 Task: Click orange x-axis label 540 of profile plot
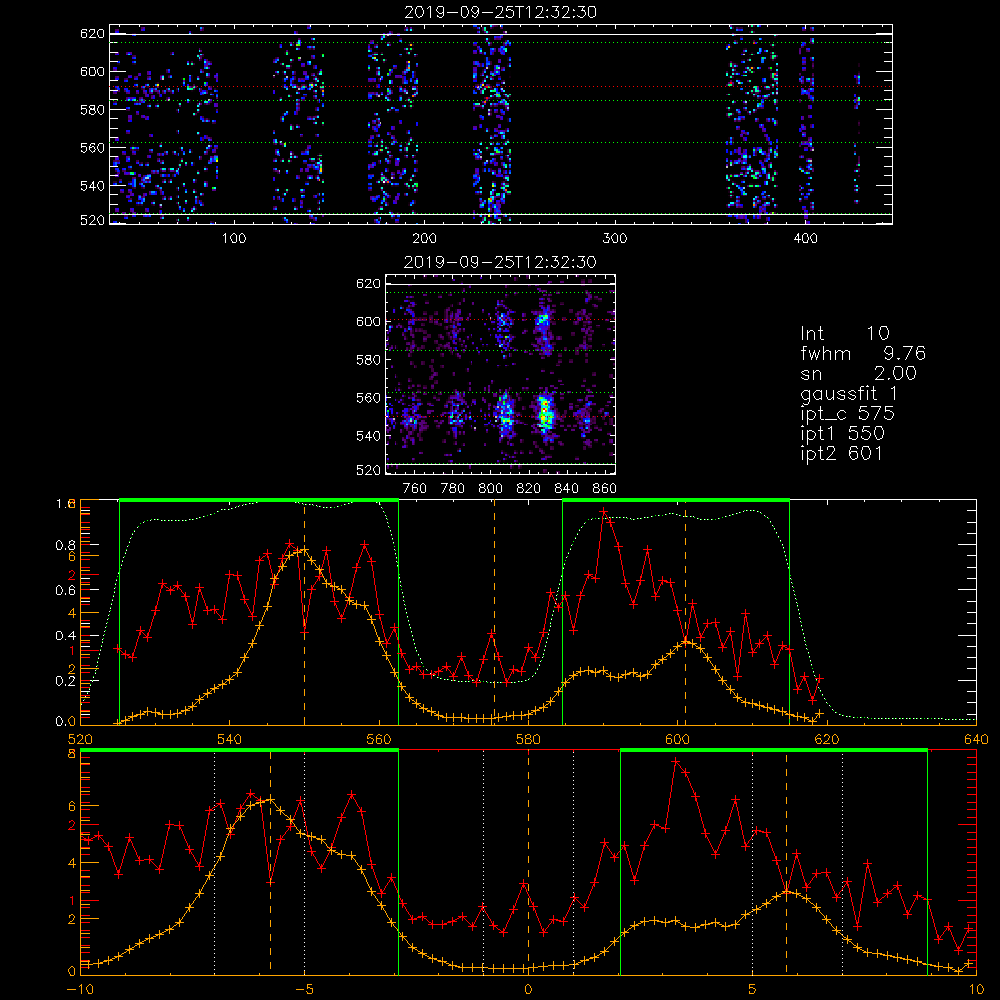click(230, 740)
